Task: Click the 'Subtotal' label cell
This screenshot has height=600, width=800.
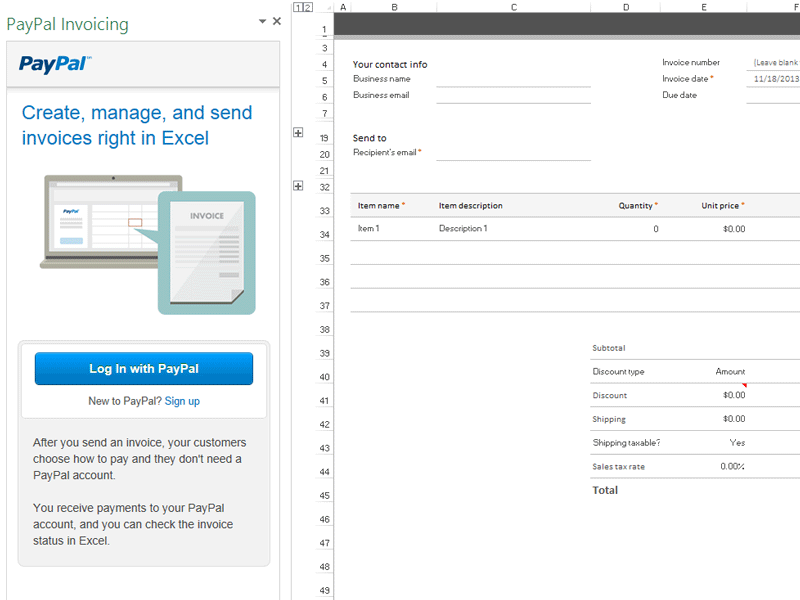Action: pos(609,348)
